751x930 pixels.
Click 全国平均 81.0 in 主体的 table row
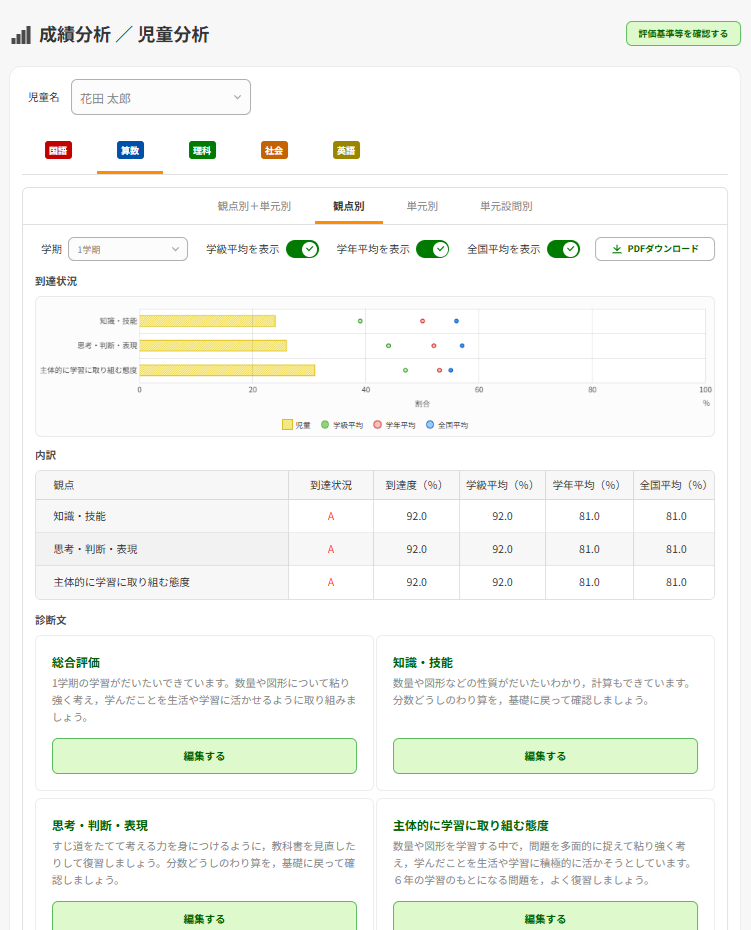676,582
